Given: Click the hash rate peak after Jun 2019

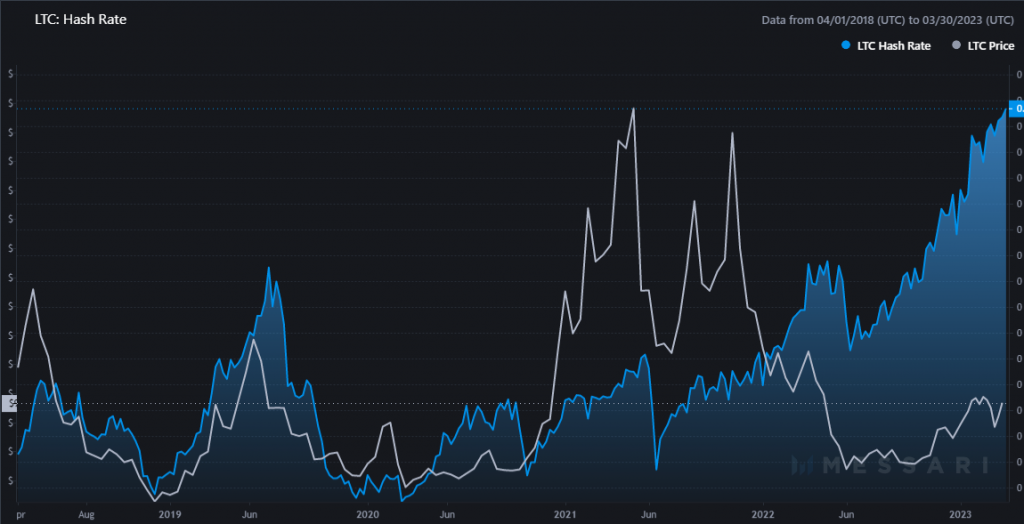Looking at the screenshot, I should 269,268.
